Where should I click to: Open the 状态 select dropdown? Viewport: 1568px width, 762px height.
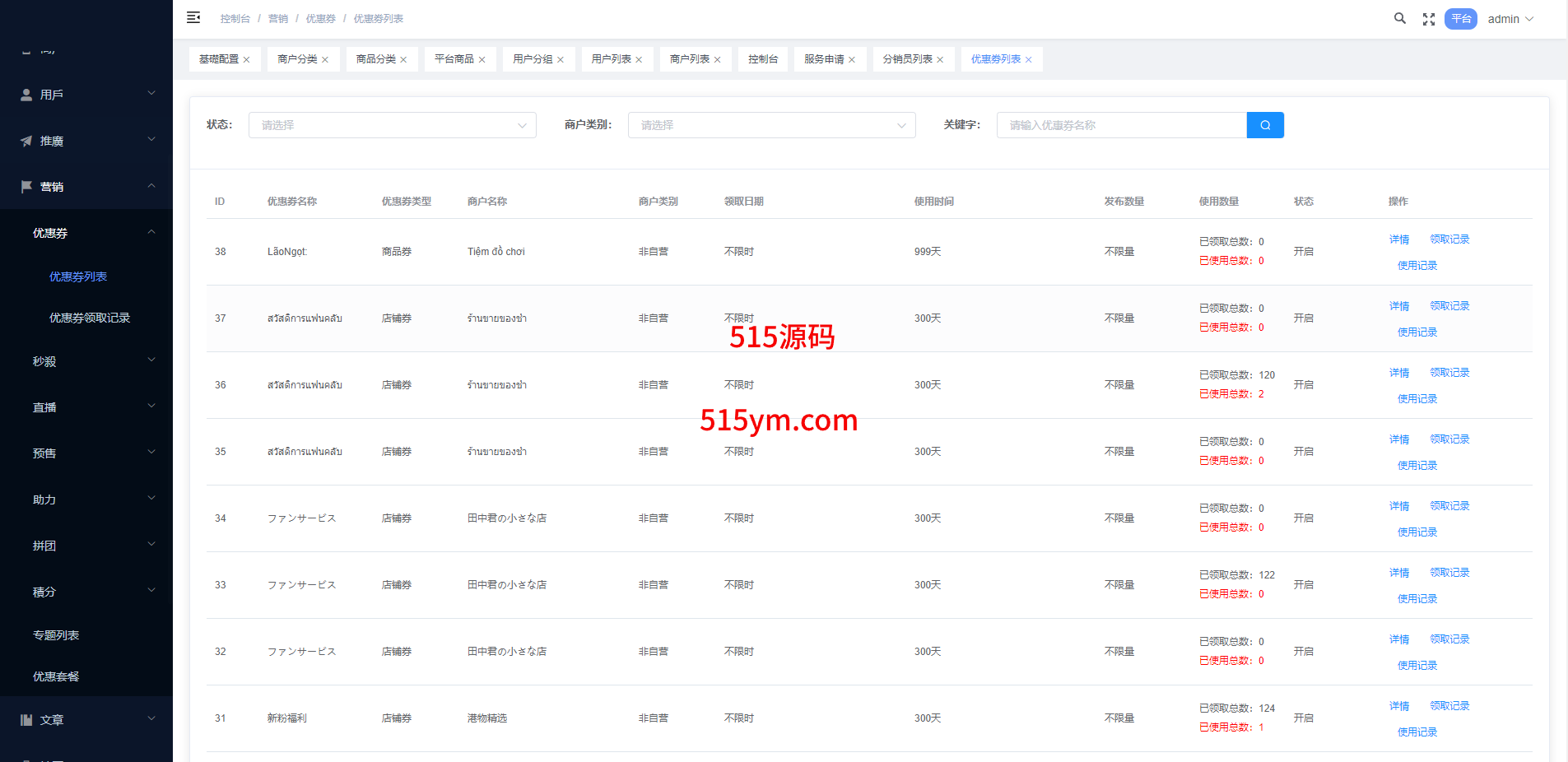tap(392, 125)
